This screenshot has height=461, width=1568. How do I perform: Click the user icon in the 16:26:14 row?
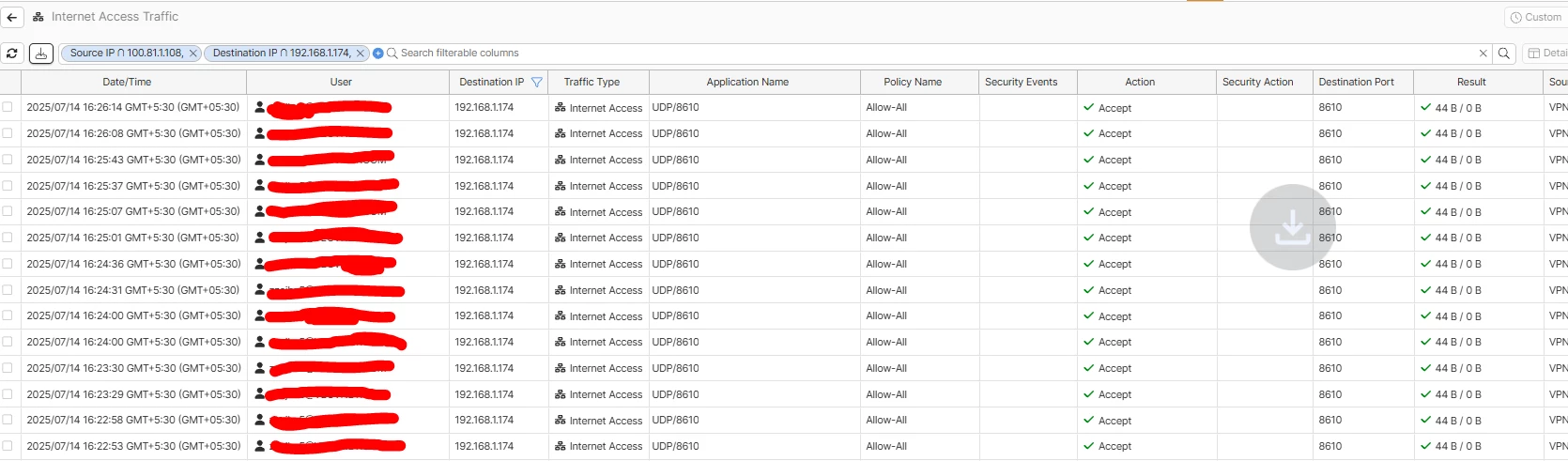(x=260, y=108)
